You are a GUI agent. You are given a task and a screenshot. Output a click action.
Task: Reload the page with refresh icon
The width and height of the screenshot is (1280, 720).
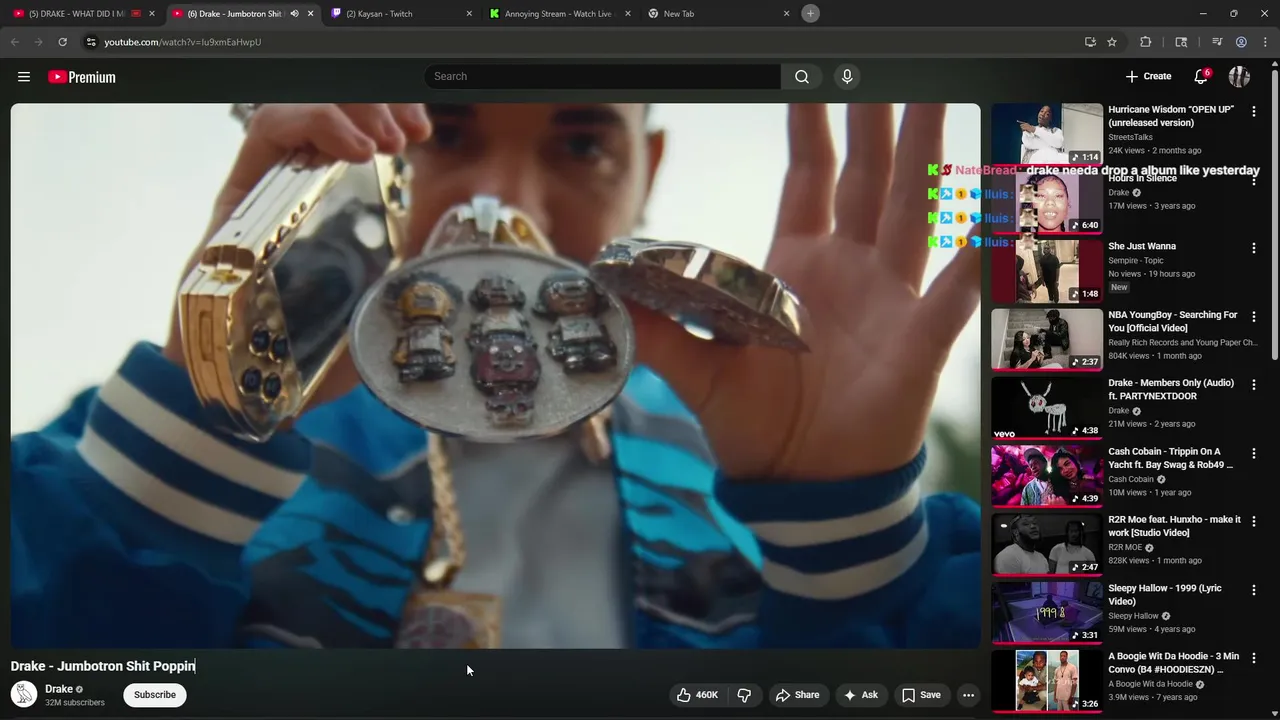tap(62, 42)
